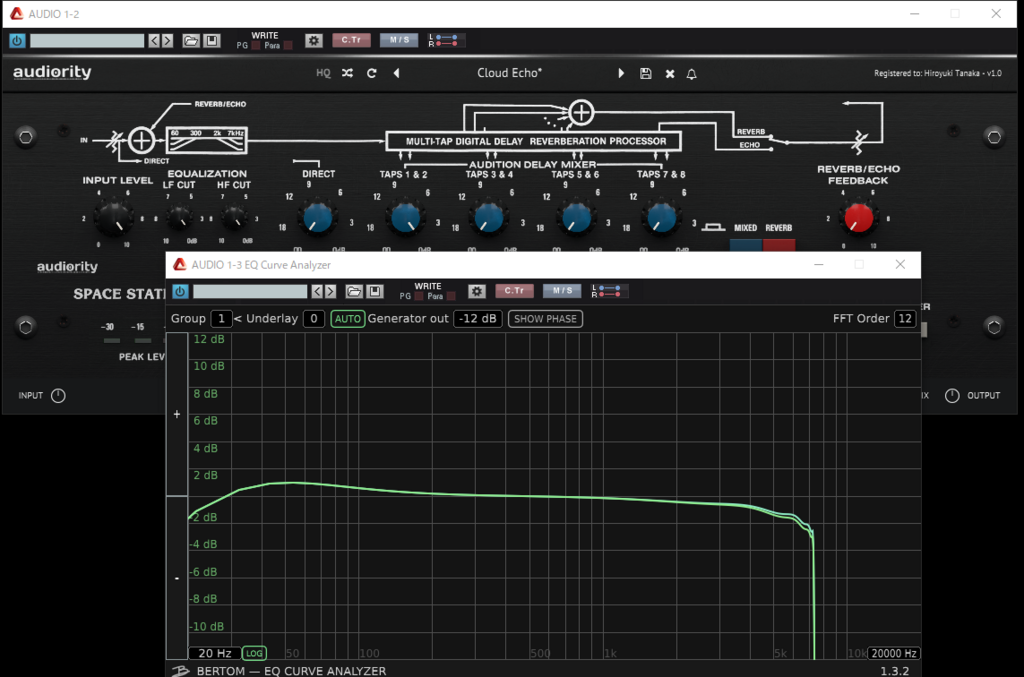Image resolution: width=1024 pixels, height=677 pixels.
Task: Click the 'Registered to: Hiroyuki Tanaka - v1.0' text
Action: click(938, 73)
